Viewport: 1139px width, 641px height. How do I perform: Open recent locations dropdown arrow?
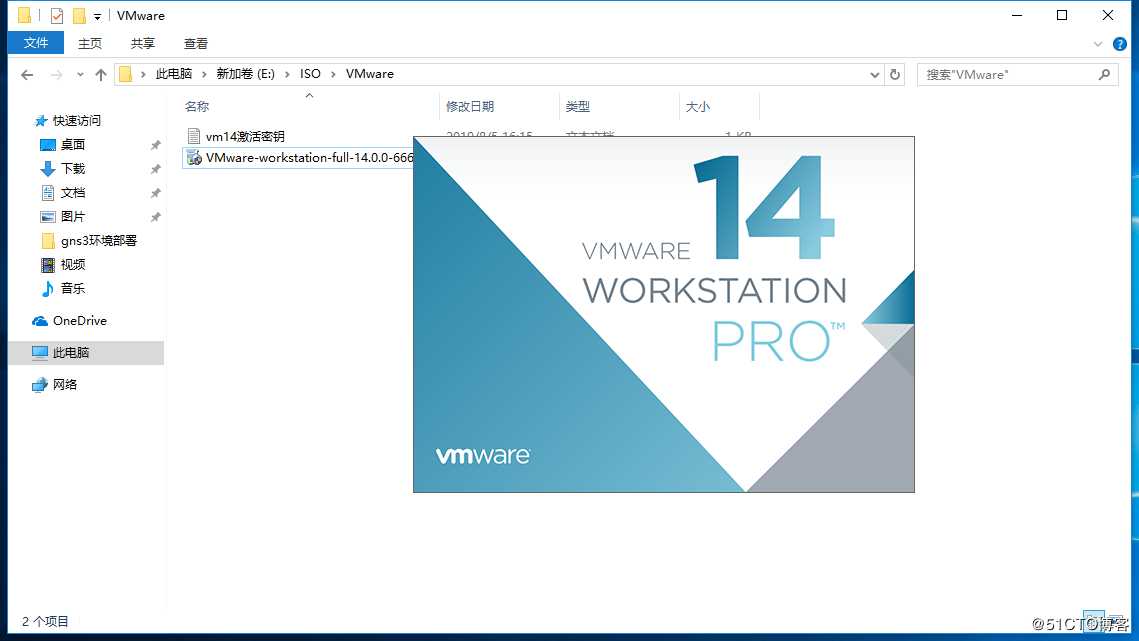[80, 74]
